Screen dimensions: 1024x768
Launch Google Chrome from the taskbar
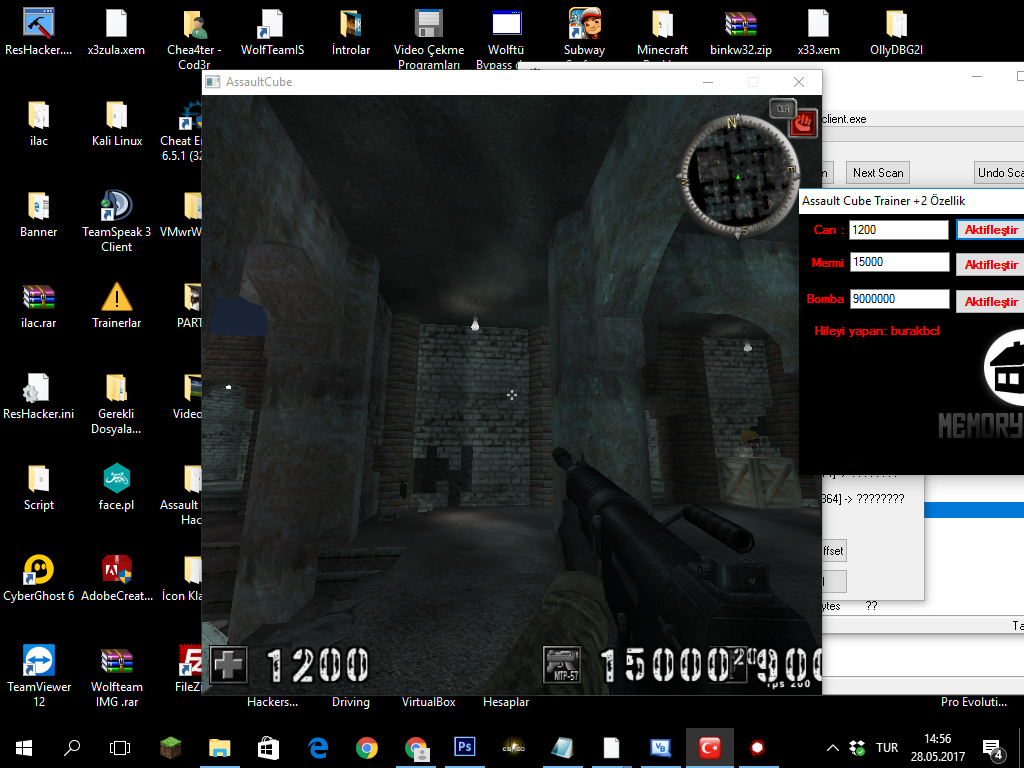tap(366, 748)
